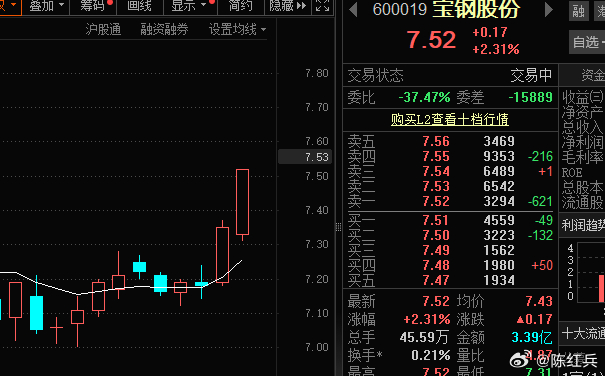Click the stock name 宝钢股份

[476, 9]
